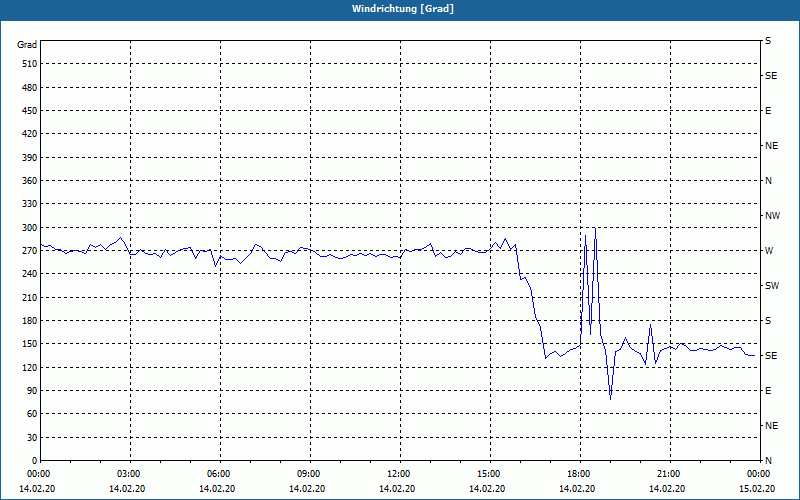This screenshot has width=800, height=500.
Task: Click the 14.02.20 date under 12:00
Action: pos(397,489)
